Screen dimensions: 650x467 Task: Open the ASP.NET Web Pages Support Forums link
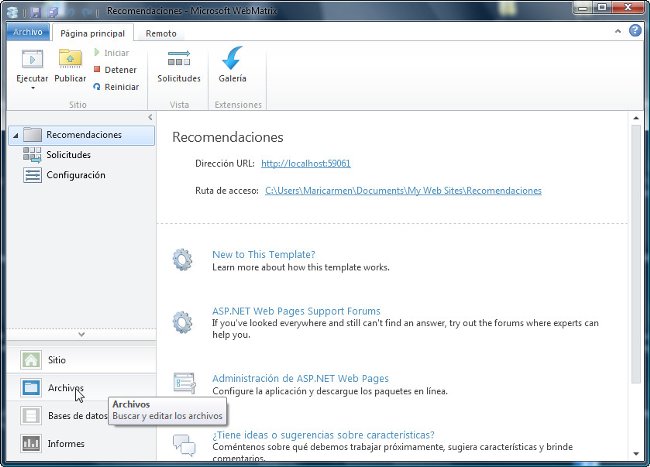pos(296,311)
